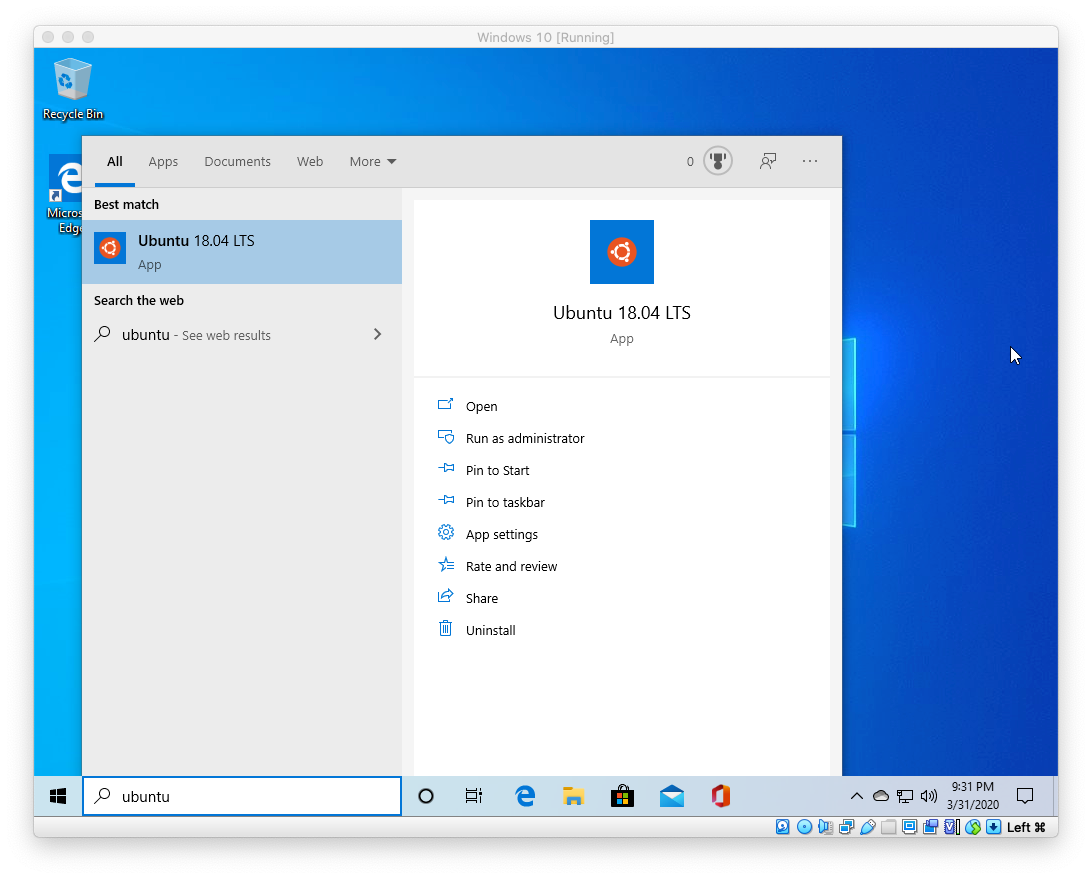
Task: Switch to the Documents search tab
Action: click(237, 162)
